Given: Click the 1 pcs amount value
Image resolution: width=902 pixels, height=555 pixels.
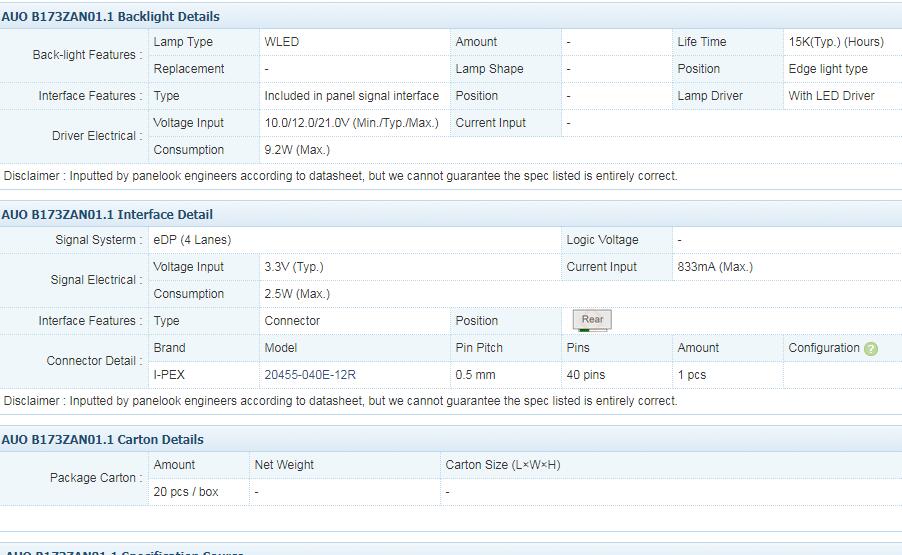Looking at the screenshot, I should [x=691, y=375].
